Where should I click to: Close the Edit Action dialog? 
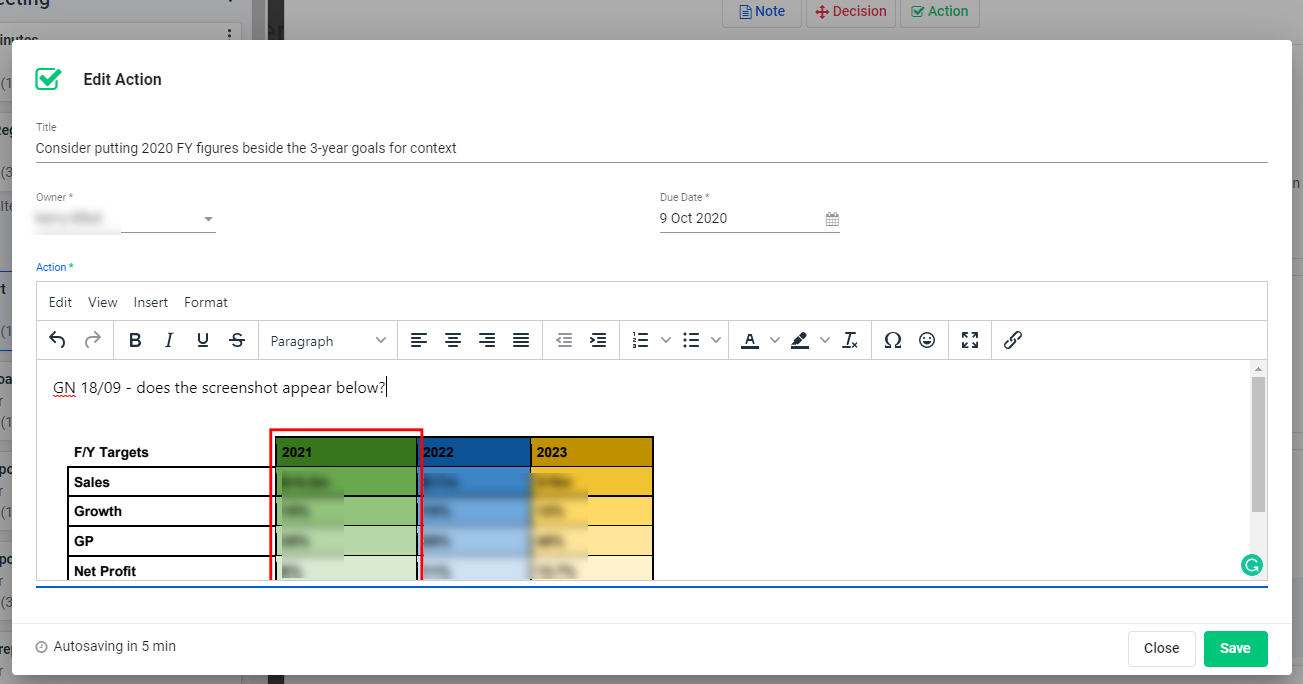pyautogui.click(x=1161, y=648)
